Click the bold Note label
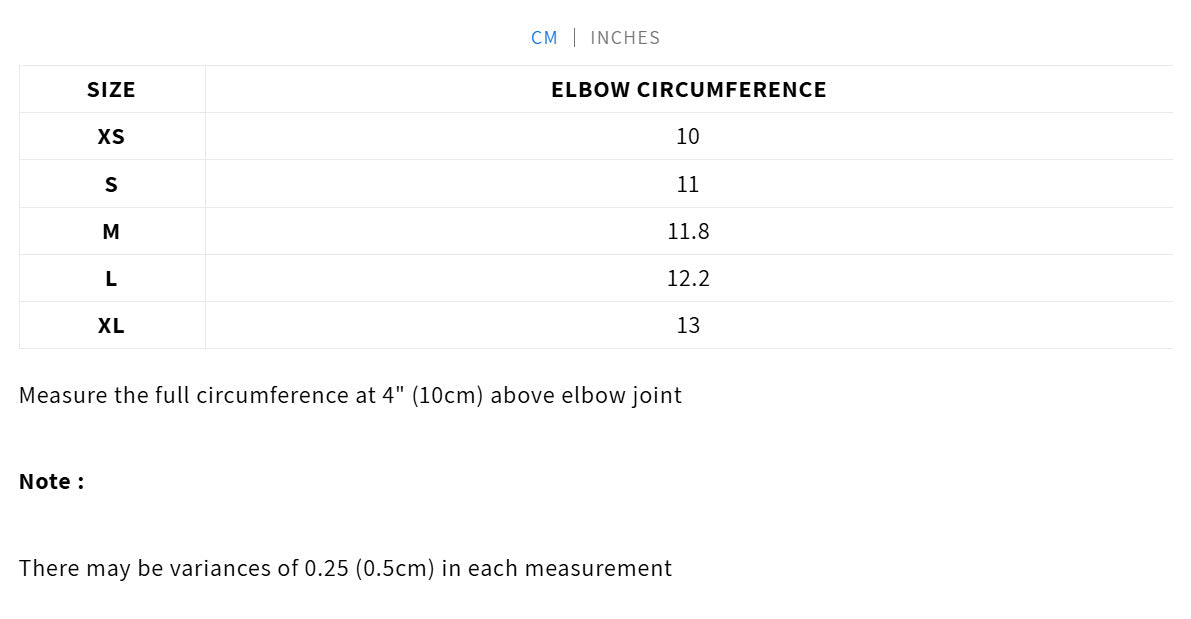This screenshot has width=1191, height=619. pyautogui.click(x=51, y=482)
